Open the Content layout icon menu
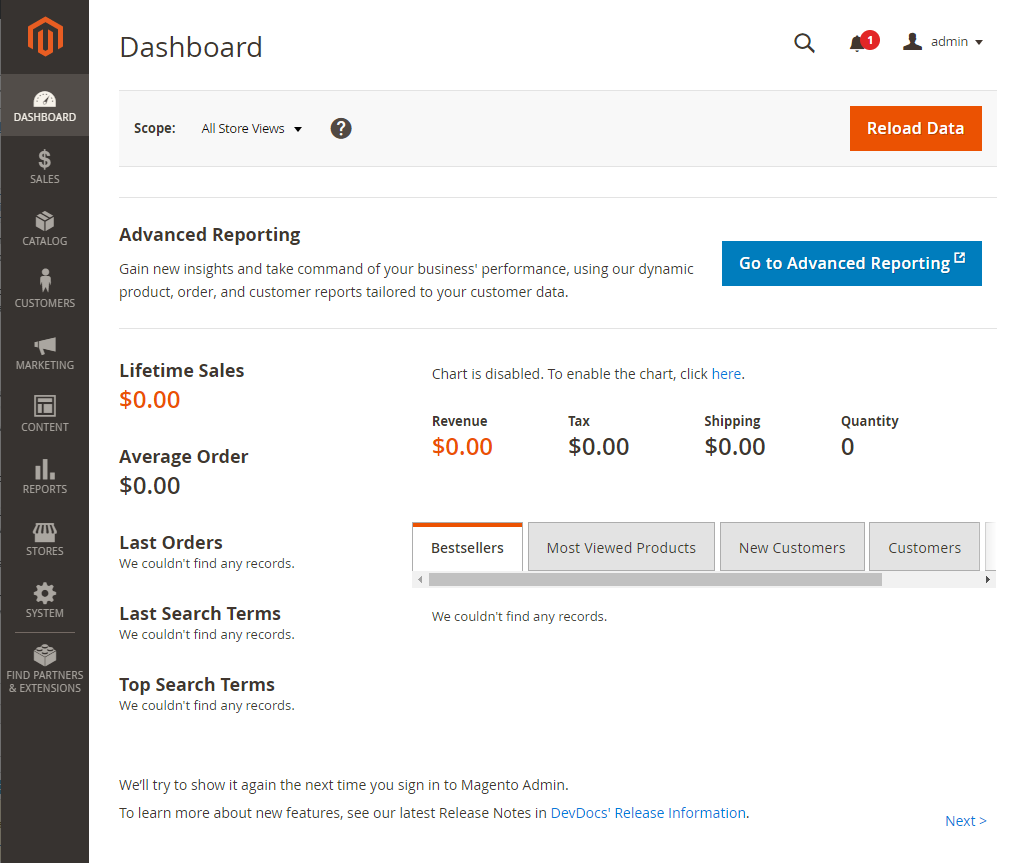 [45, 407]
